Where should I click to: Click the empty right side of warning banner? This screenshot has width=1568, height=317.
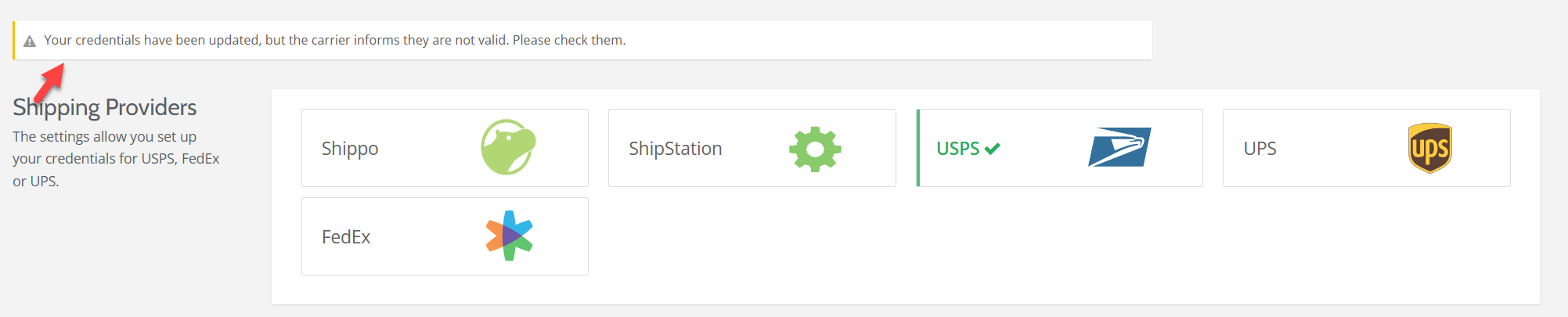click(x=939, y=41)
